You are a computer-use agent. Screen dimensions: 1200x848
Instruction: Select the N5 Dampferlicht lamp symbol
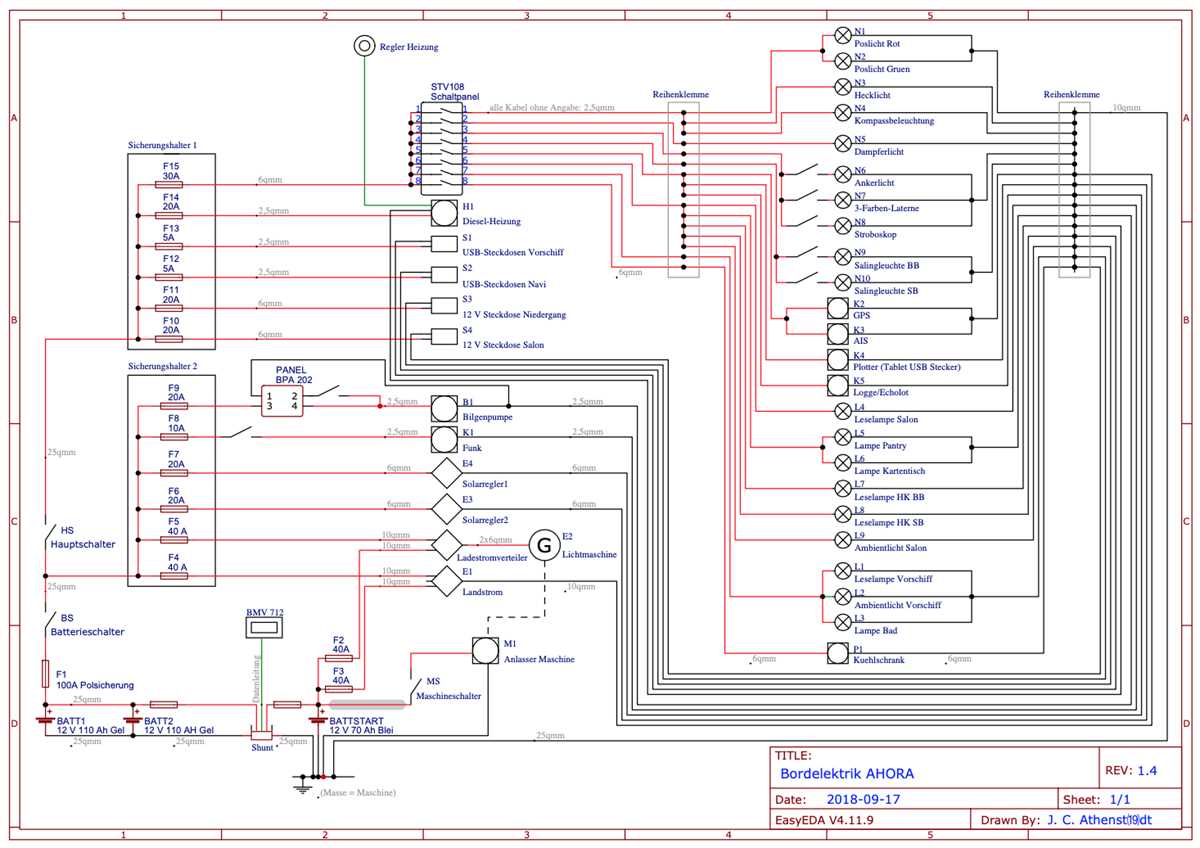tap(842, 143)
